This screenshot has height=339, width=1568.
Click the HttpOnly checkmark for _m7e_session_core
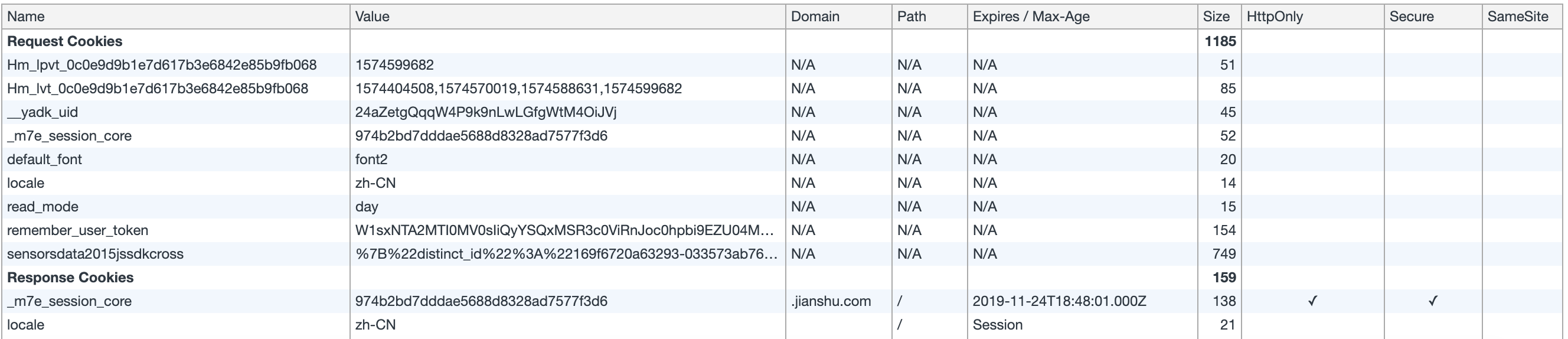(1312, 301)
